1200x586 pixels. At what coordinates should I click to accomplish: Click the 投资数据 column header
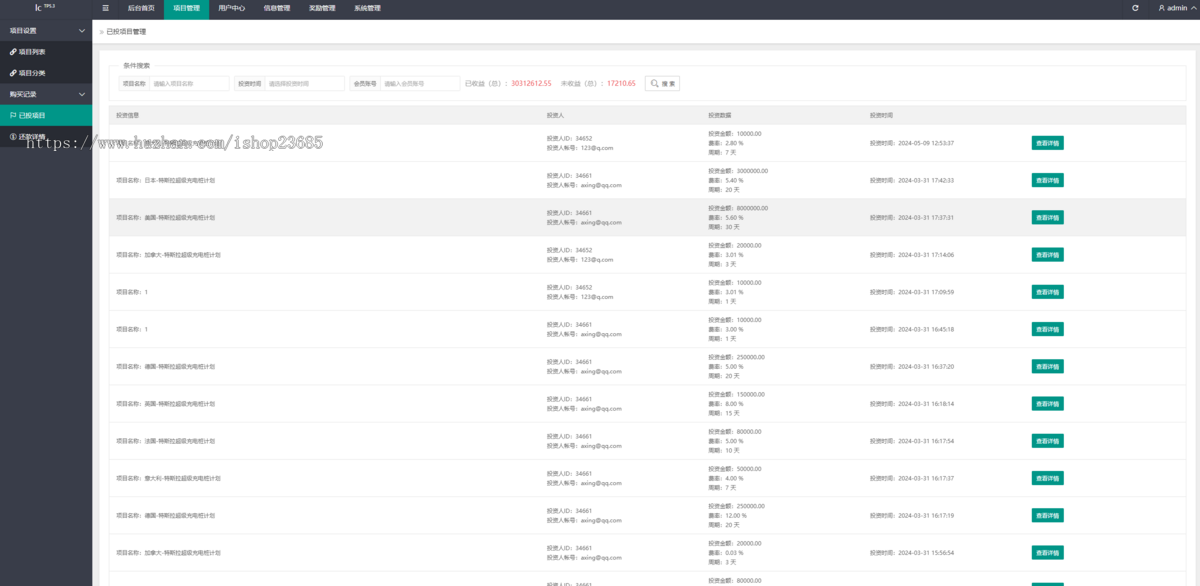[720, 115]
